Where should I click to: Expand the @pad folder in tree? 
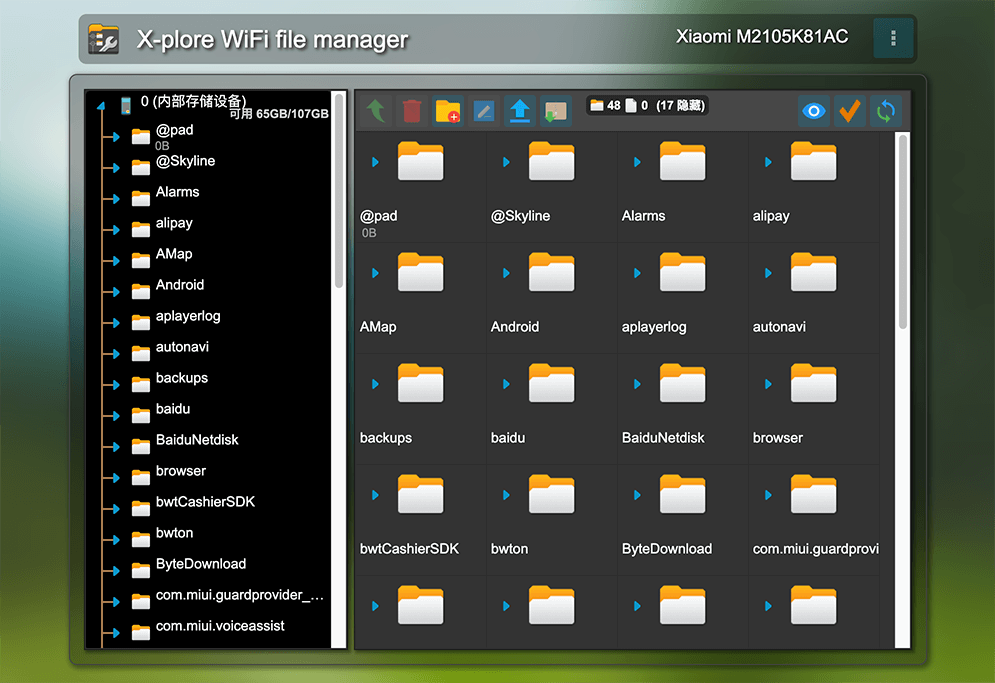click(115, 137)
